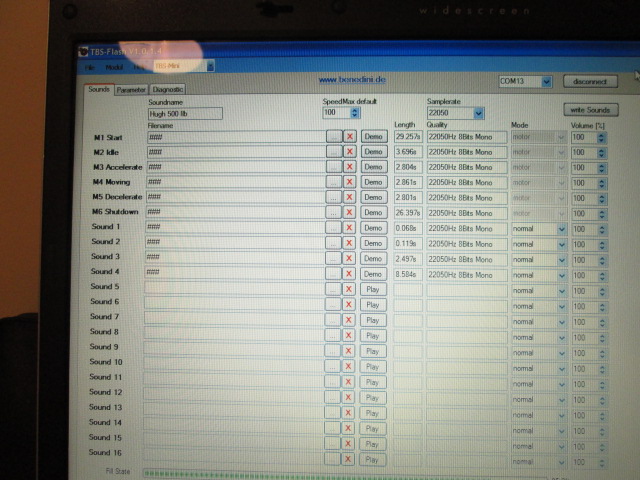
Task: Open the COM13 port dropdown
Action: point(547,82)
